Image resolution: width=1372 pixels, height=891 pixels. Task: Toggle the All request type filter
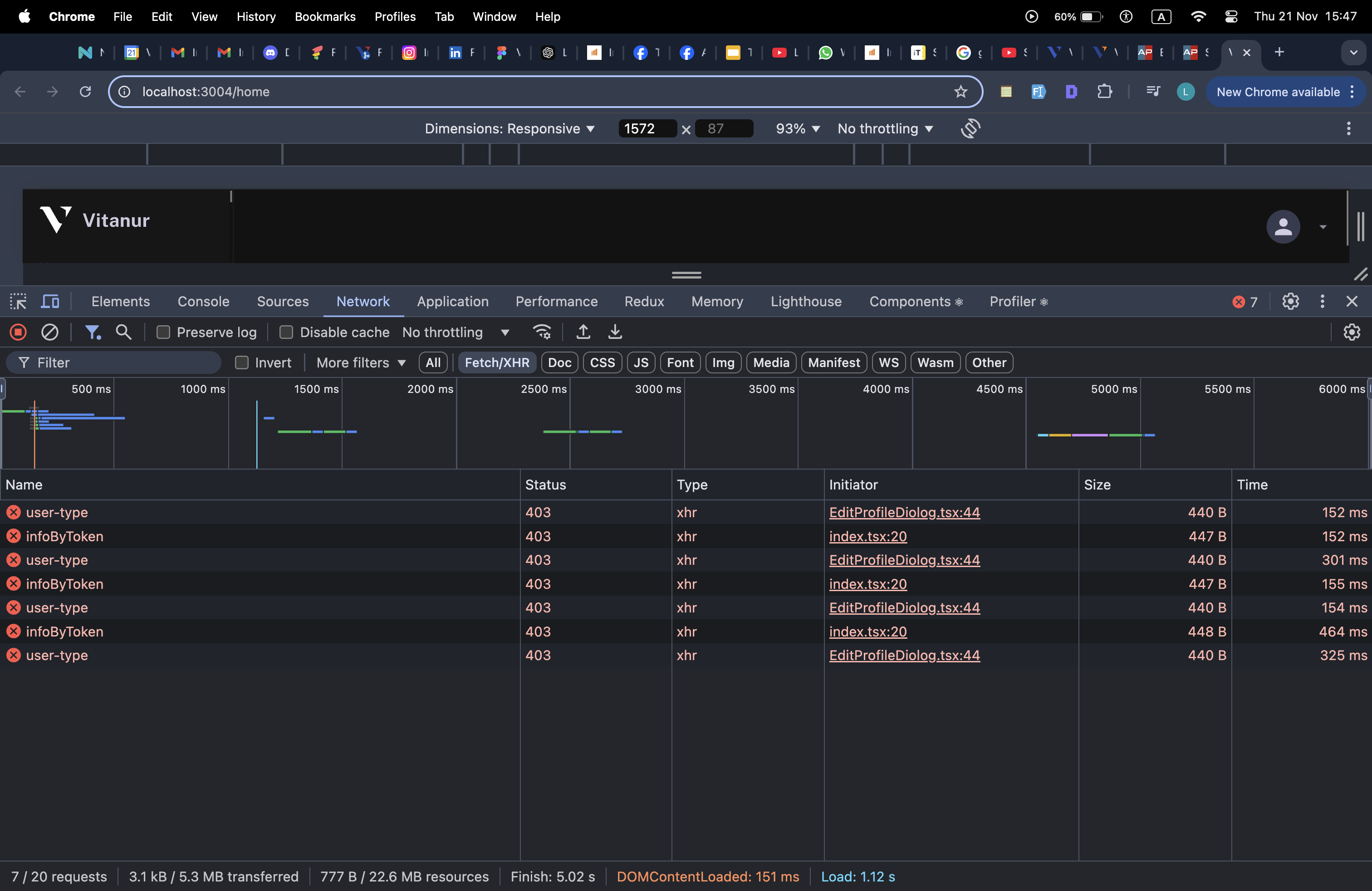click(433, 362)
